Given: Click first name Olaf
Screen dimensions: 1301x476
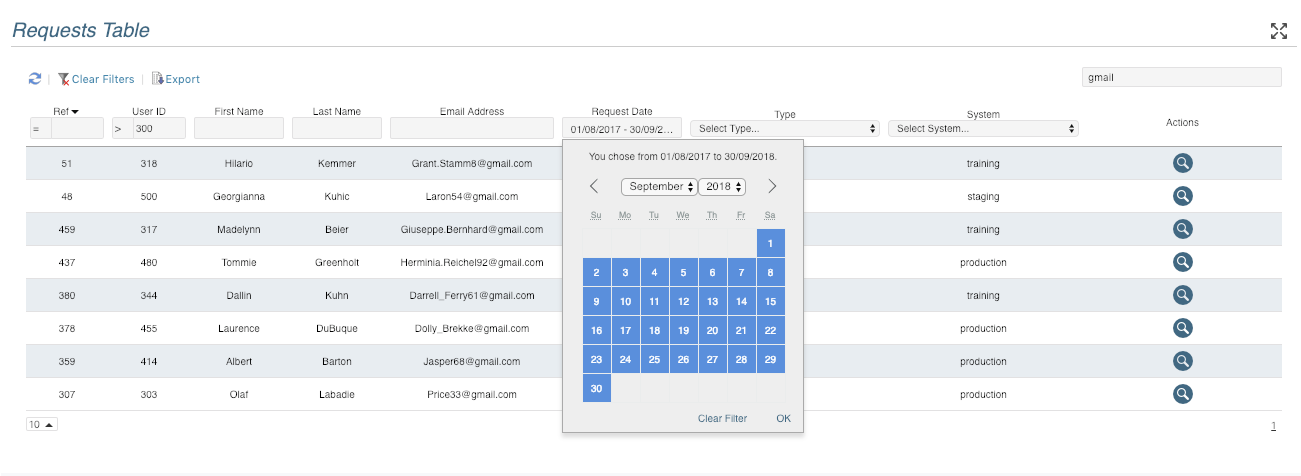Looking at the screenshot, I should (x=239, y=394).
